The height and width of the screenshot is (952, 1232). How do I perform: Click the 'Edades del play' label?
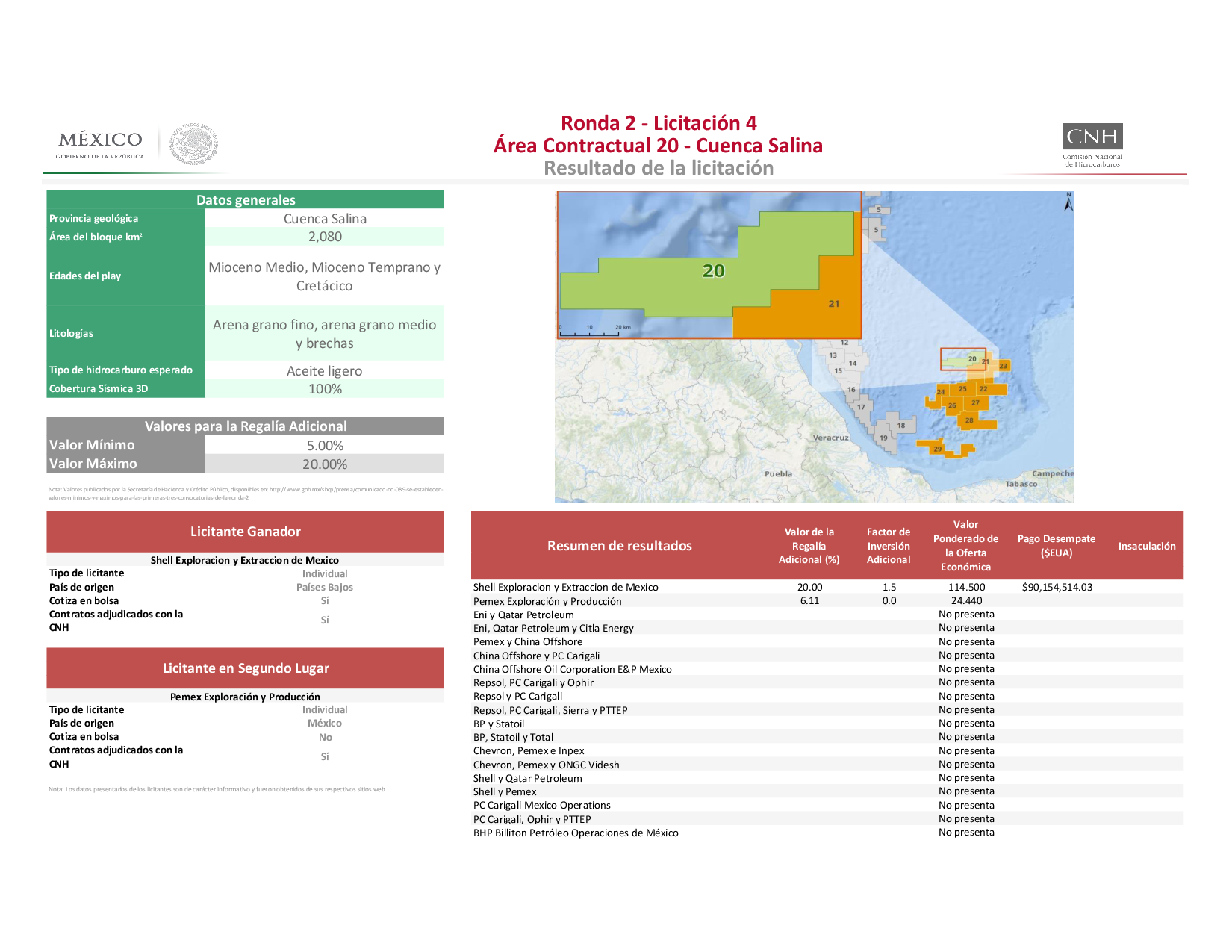point(85,276)
